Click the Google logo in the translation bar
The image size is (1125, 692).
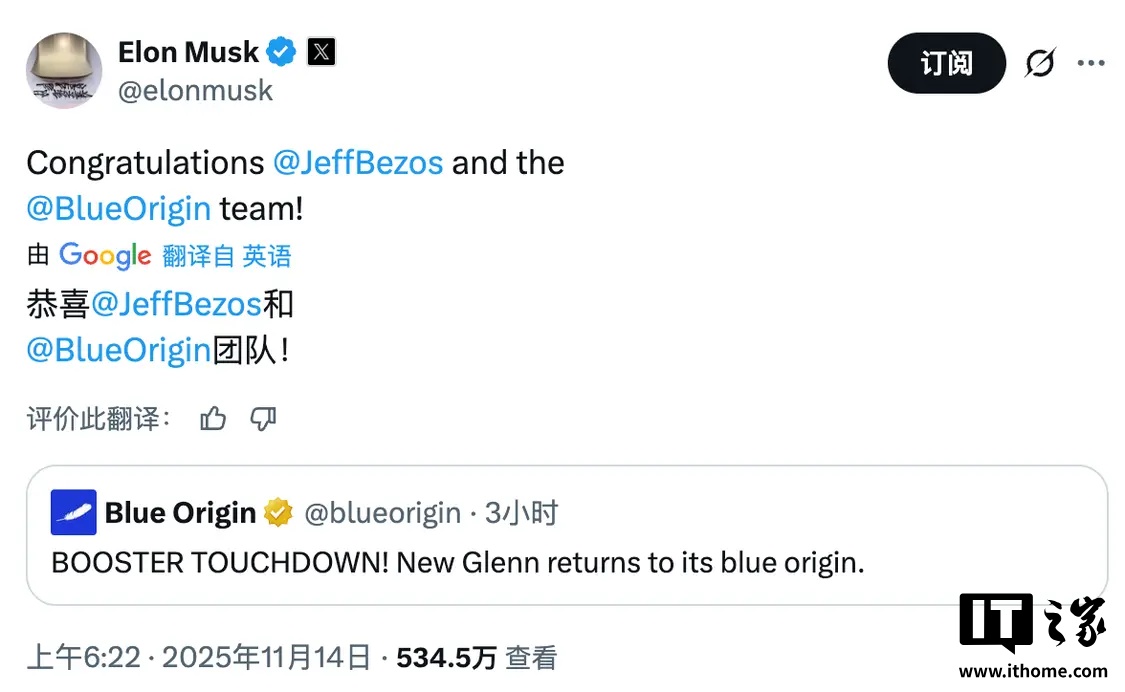tap(105, 255)
